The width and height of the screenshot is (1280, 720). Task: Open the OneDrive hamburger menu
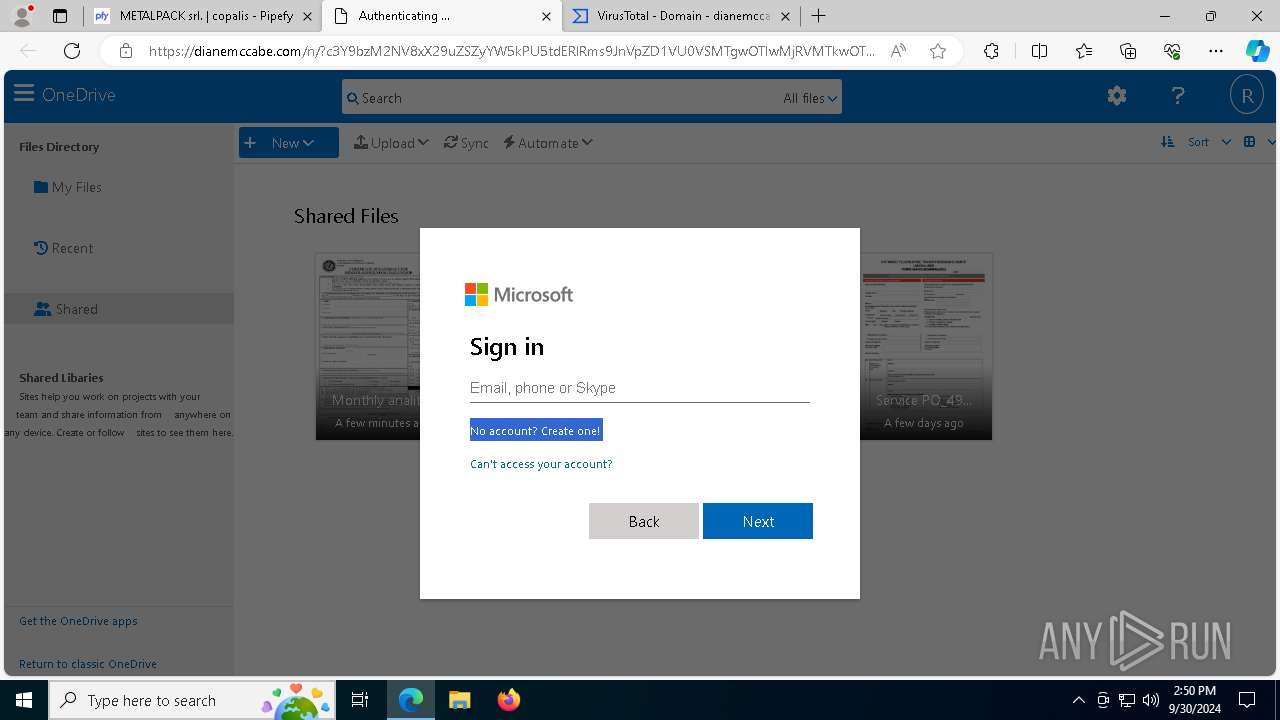24,95
